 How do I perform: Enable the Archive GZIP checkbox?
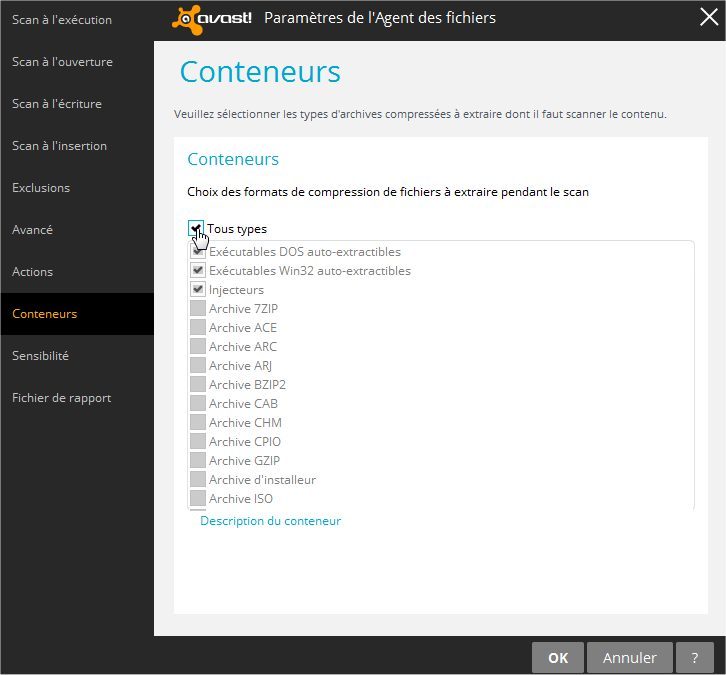point(198,461)
